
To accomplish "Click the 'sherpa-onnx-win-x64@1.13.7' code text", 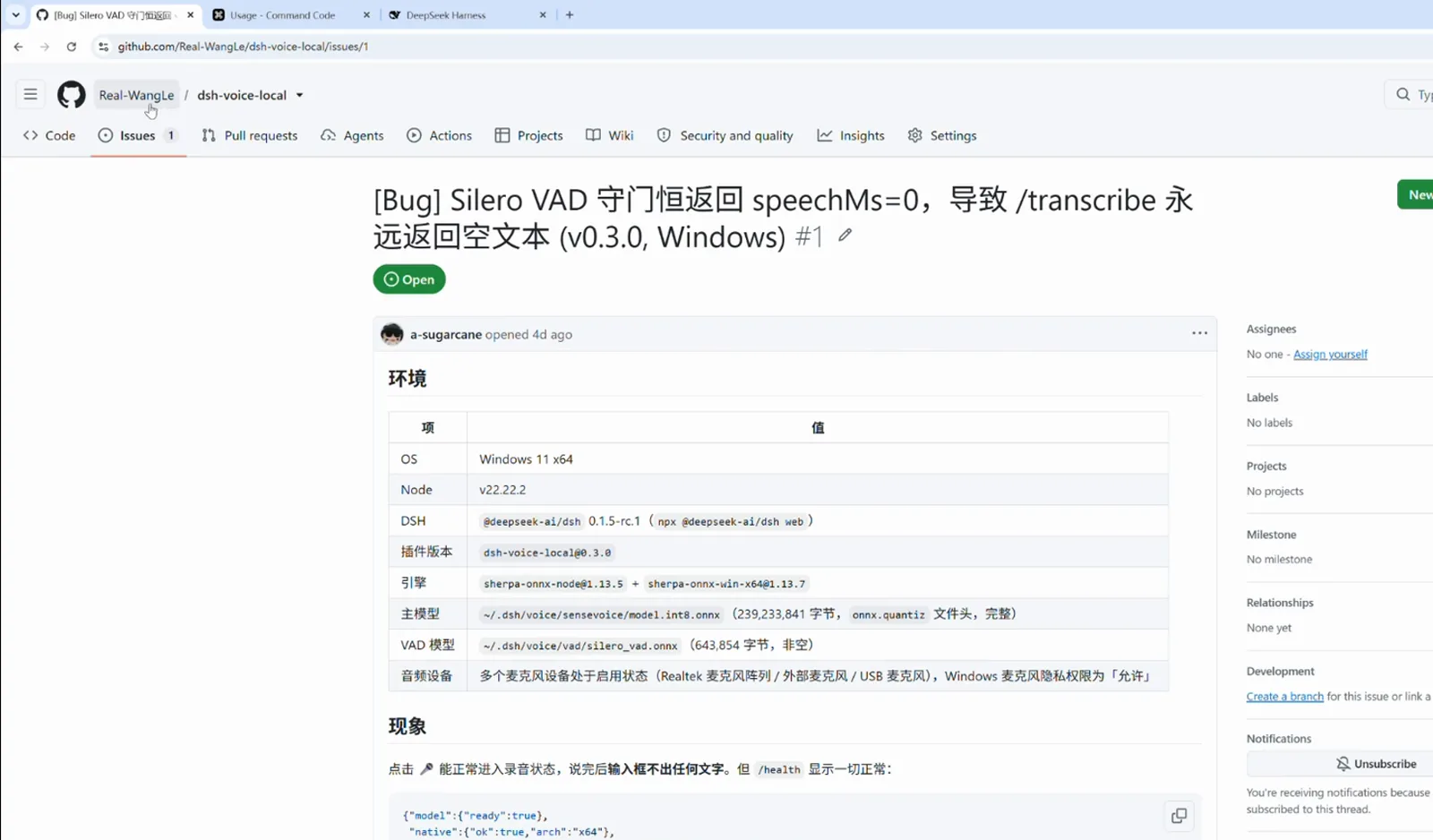I will 726,584.
